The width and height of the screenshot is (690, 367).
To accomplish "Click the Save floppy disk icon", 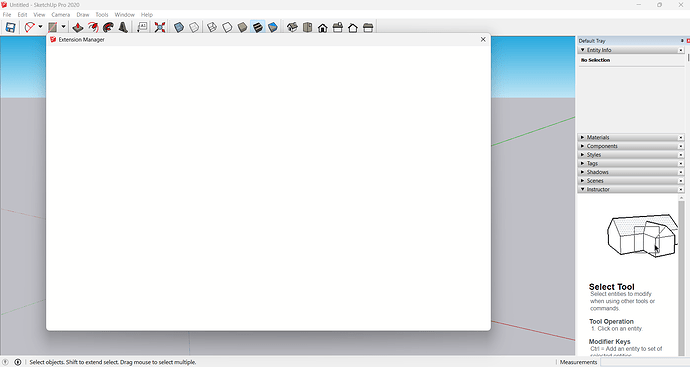I will [x=10, y=27].
